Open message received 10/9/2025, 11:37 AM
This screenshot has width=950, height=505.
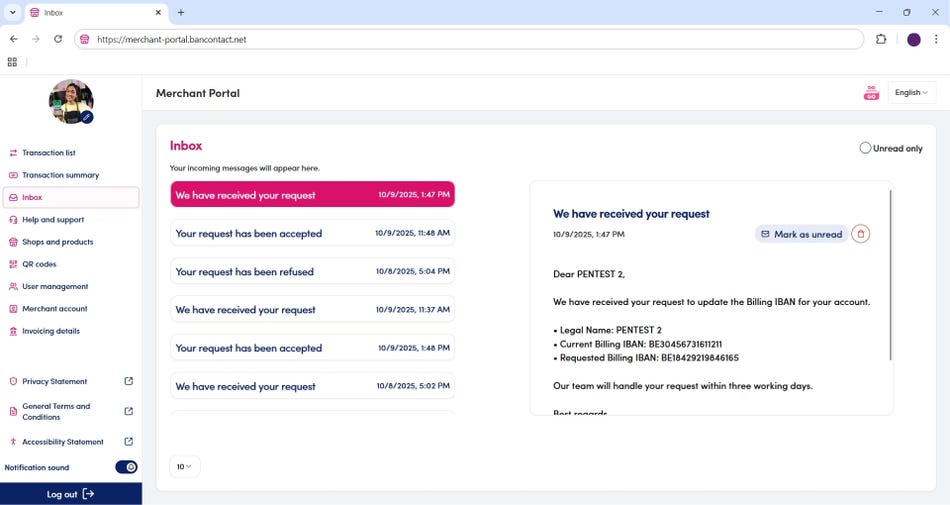[x=313, y=309]
